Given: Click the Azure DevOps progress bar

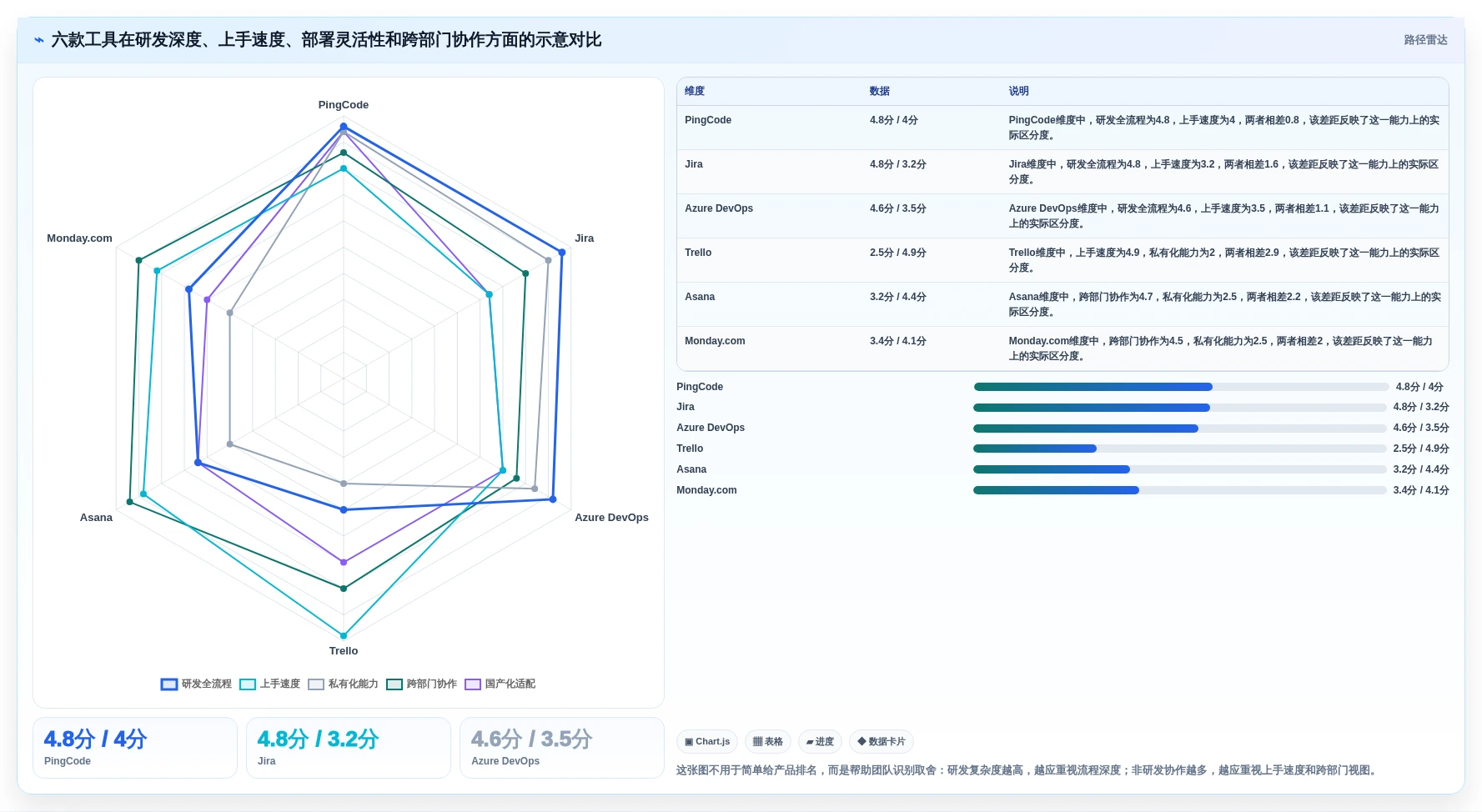Looking at the screenshot, I should 1179,429.
